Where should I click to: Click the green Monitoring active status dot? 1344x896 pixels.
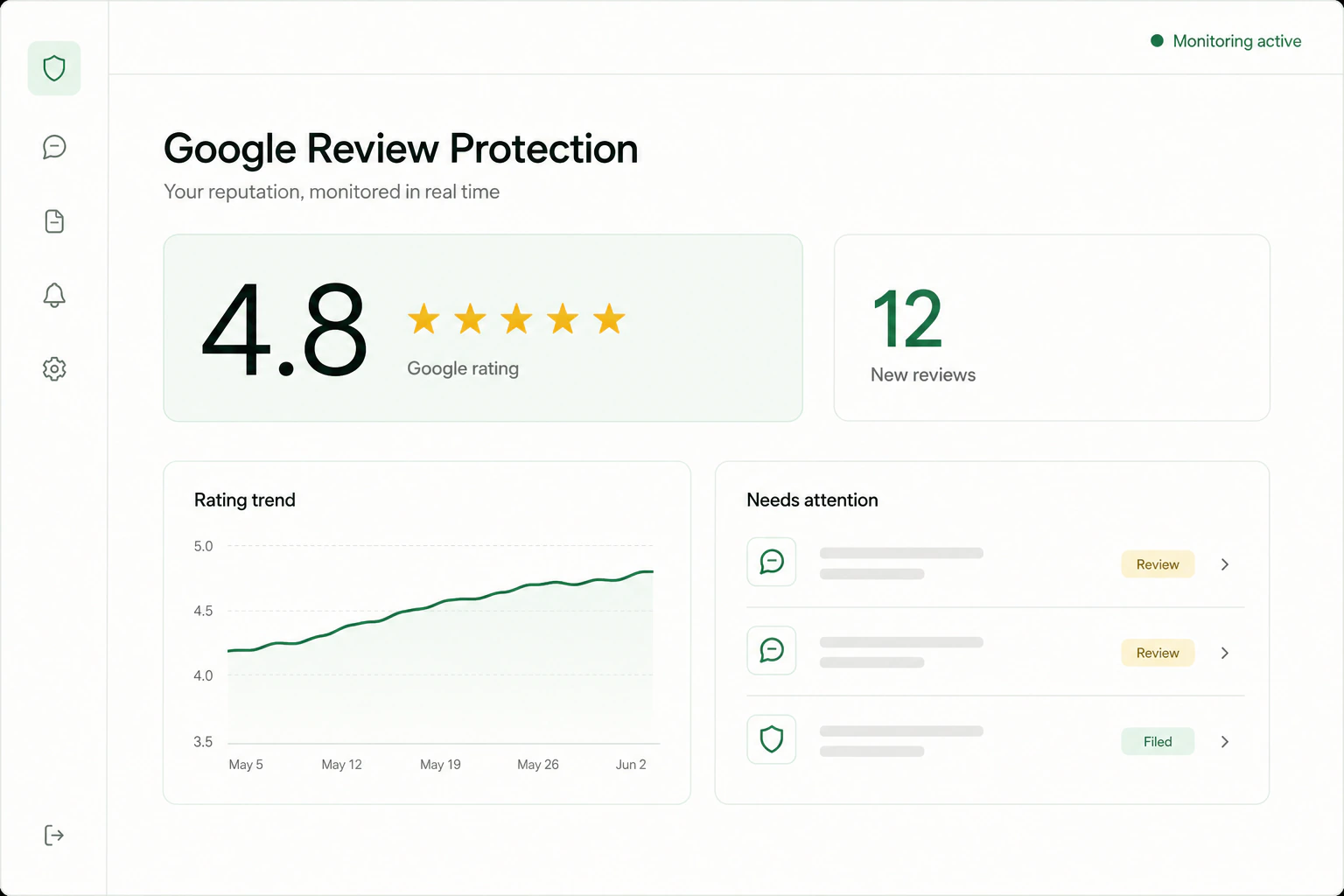point(1157,40)
